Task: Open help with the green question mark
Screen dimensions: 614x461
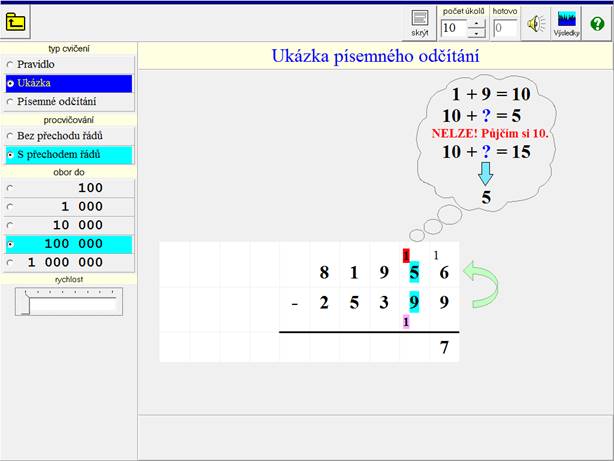Action: click(597, 23)
